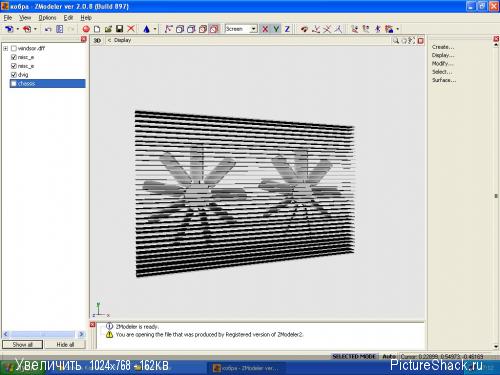Expand the Surface... command group
This screenshot has width=500, height=375.
point(444,80)
